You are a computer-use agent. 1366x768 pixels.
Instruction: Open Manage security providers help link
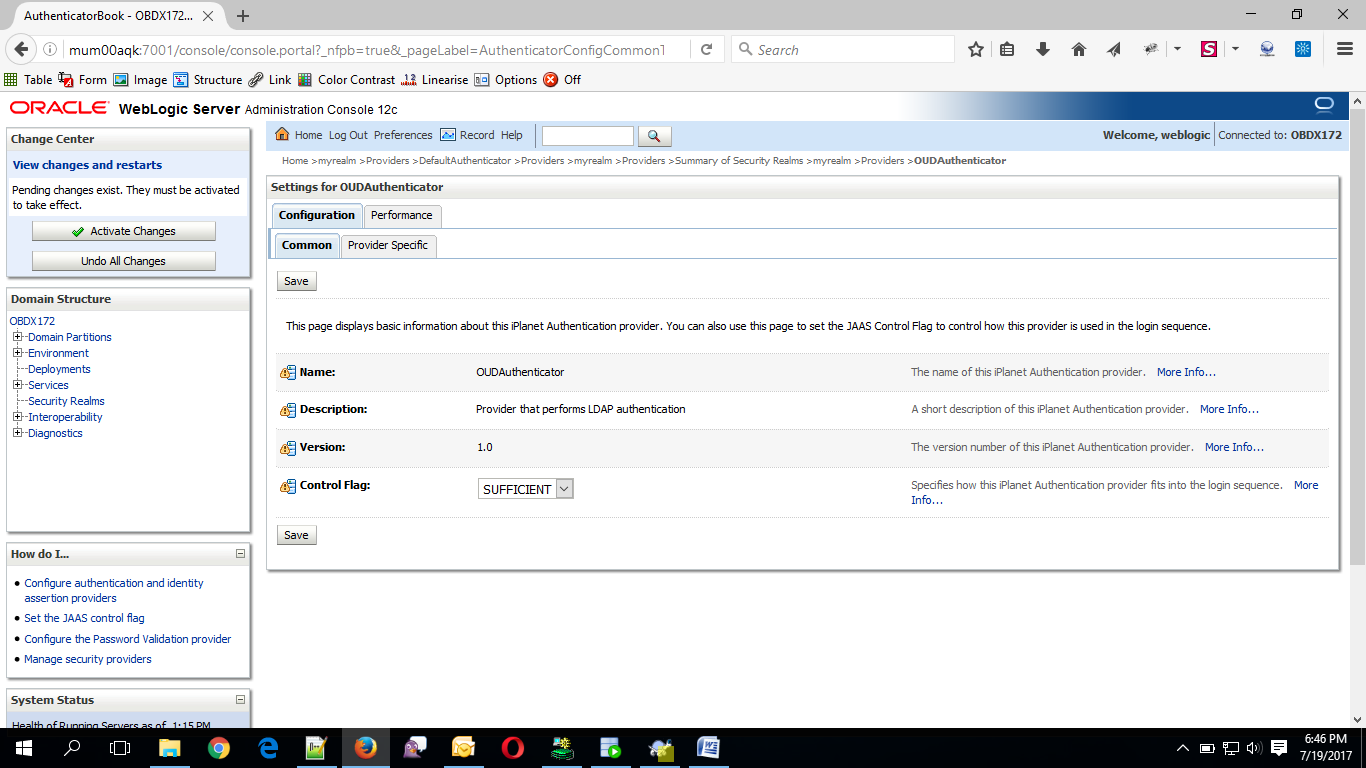[88, 659]
